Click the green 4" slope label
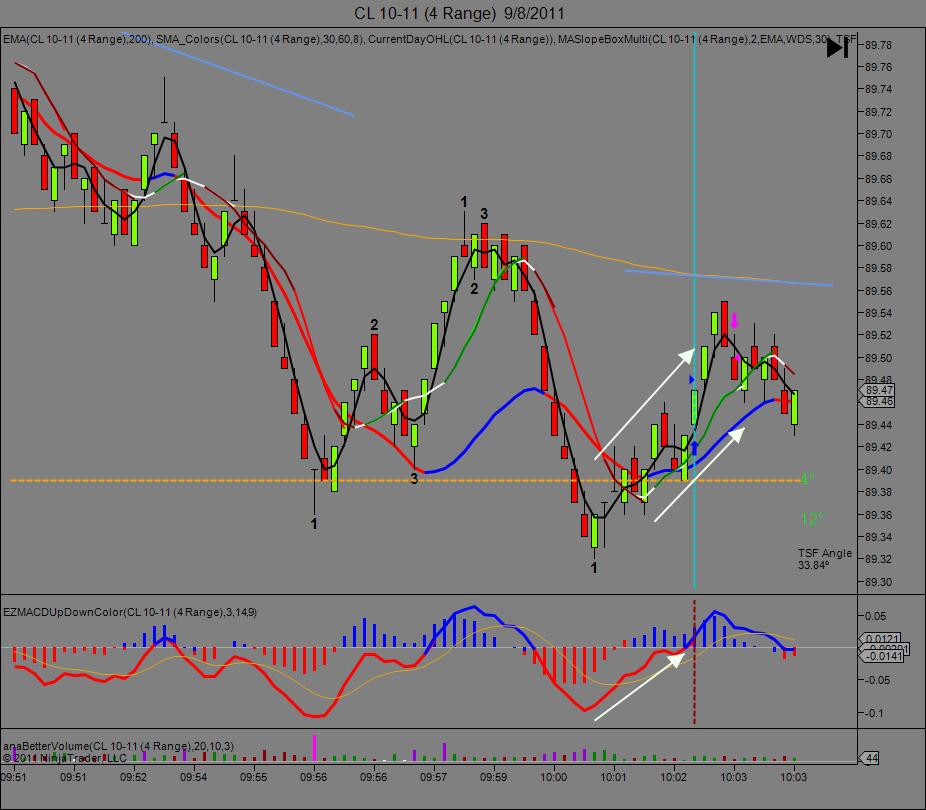Image resolution: width=926 pixels, height=810 pixels. (807, 478)
